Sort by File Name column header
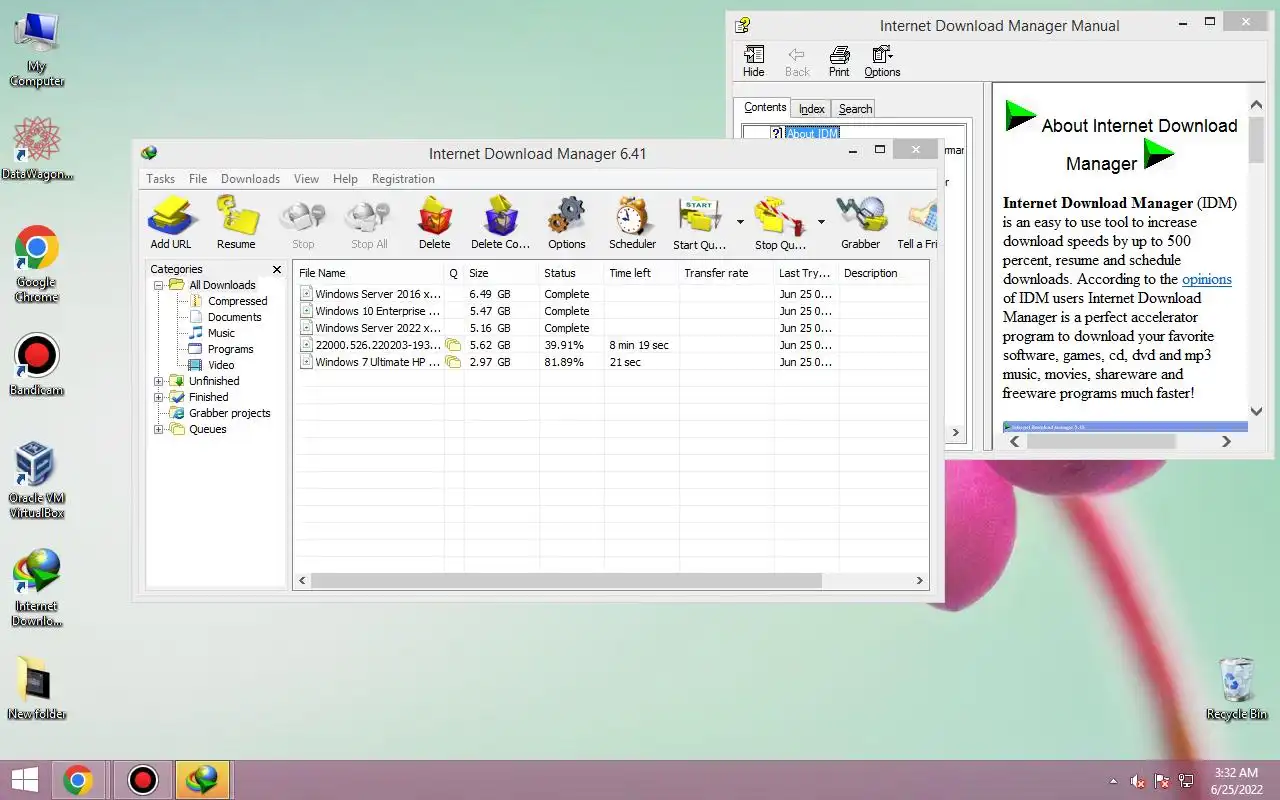Image resolution: width=1280 pixels, height=800 pixels. point(369,273)
